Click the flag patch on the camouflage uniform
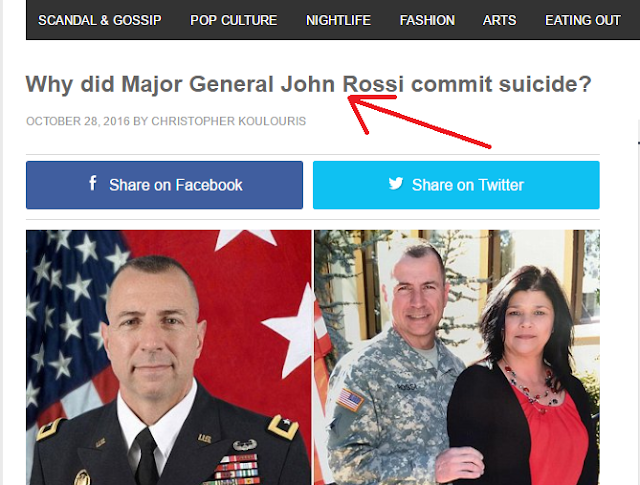 point(350,400)
